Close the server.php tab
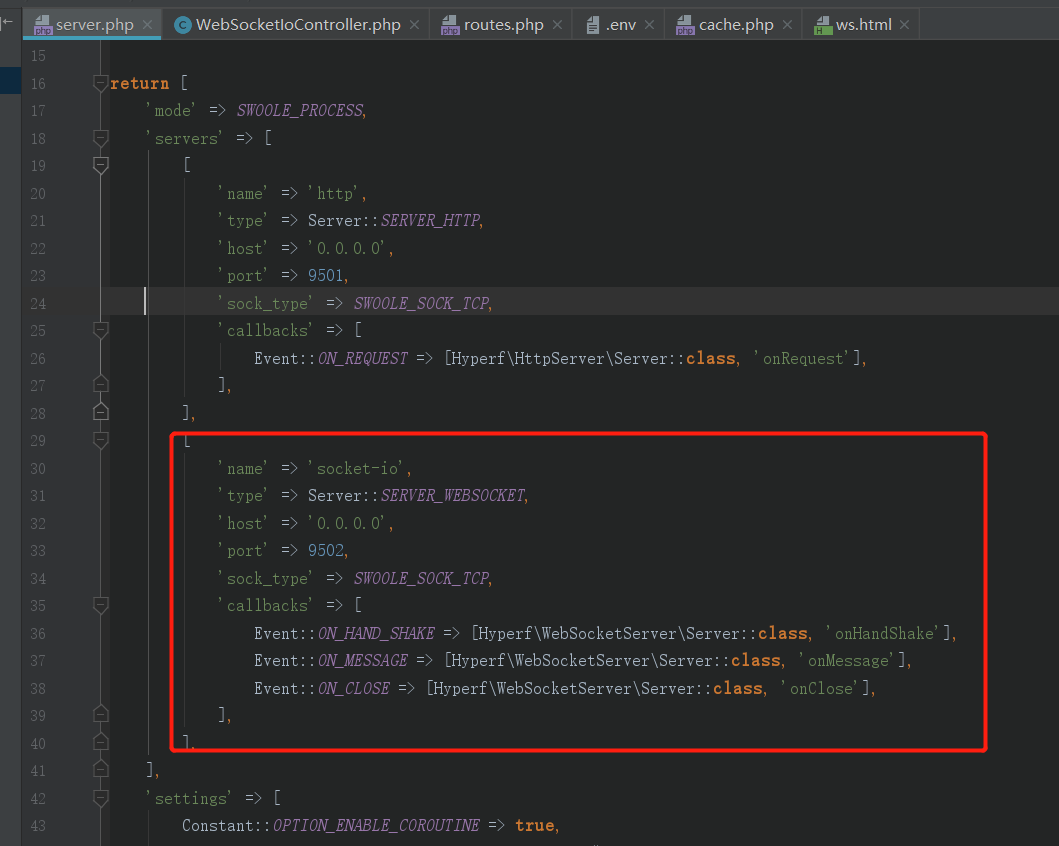The width and height of the screenshot is (1059, 846). (x=148, y=25)
